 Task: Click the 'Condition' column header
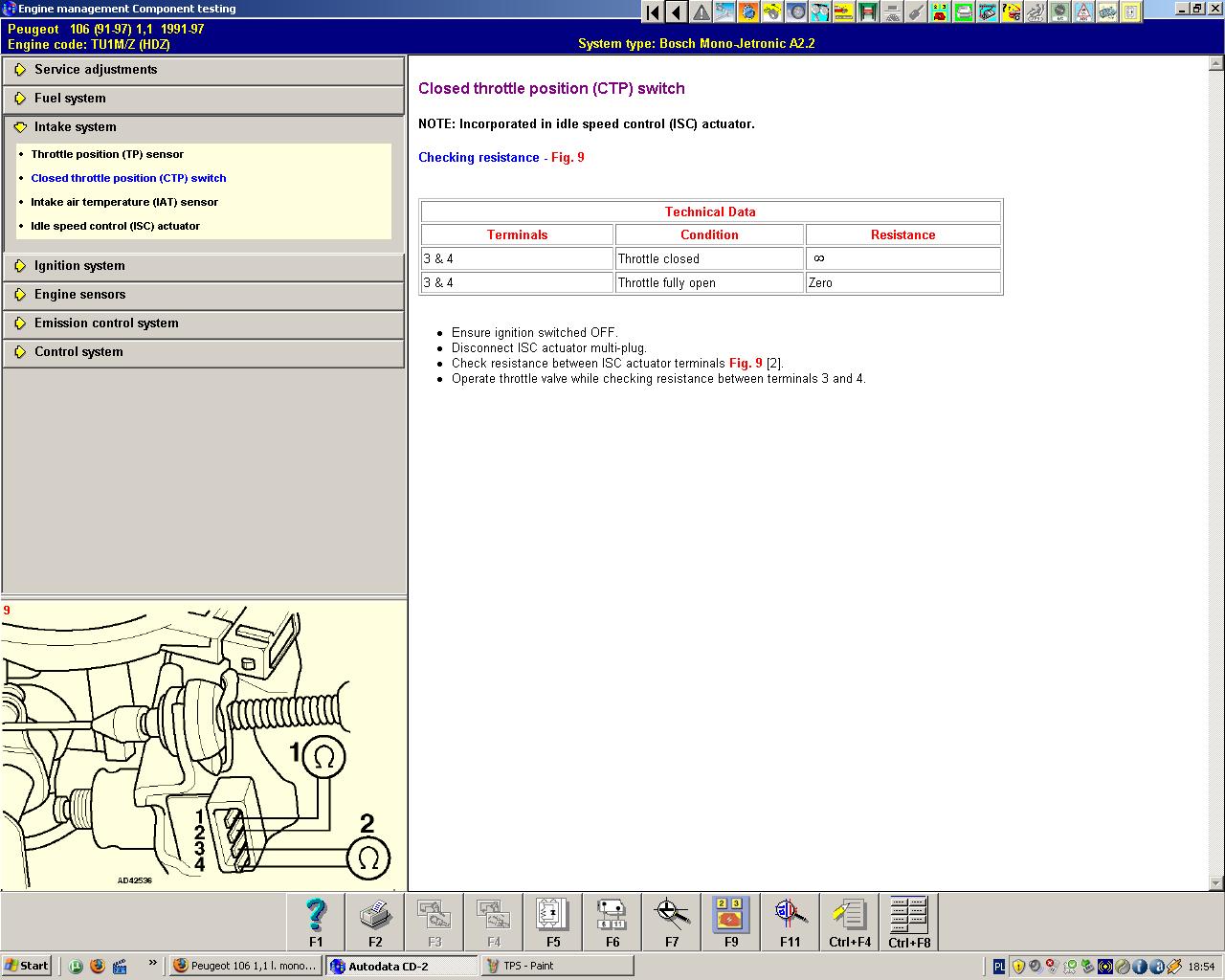[x=709, y=235]
